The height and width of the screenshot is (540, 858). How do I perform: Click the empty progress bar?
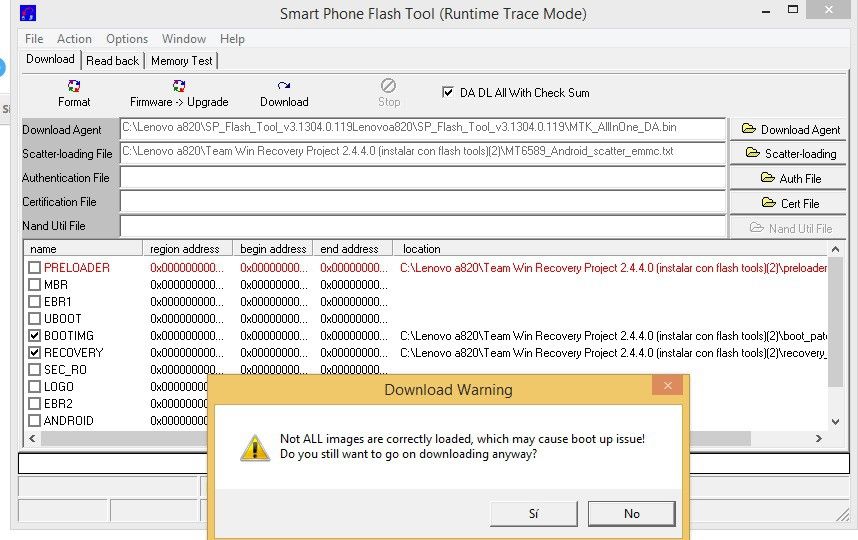pos(434,463)
